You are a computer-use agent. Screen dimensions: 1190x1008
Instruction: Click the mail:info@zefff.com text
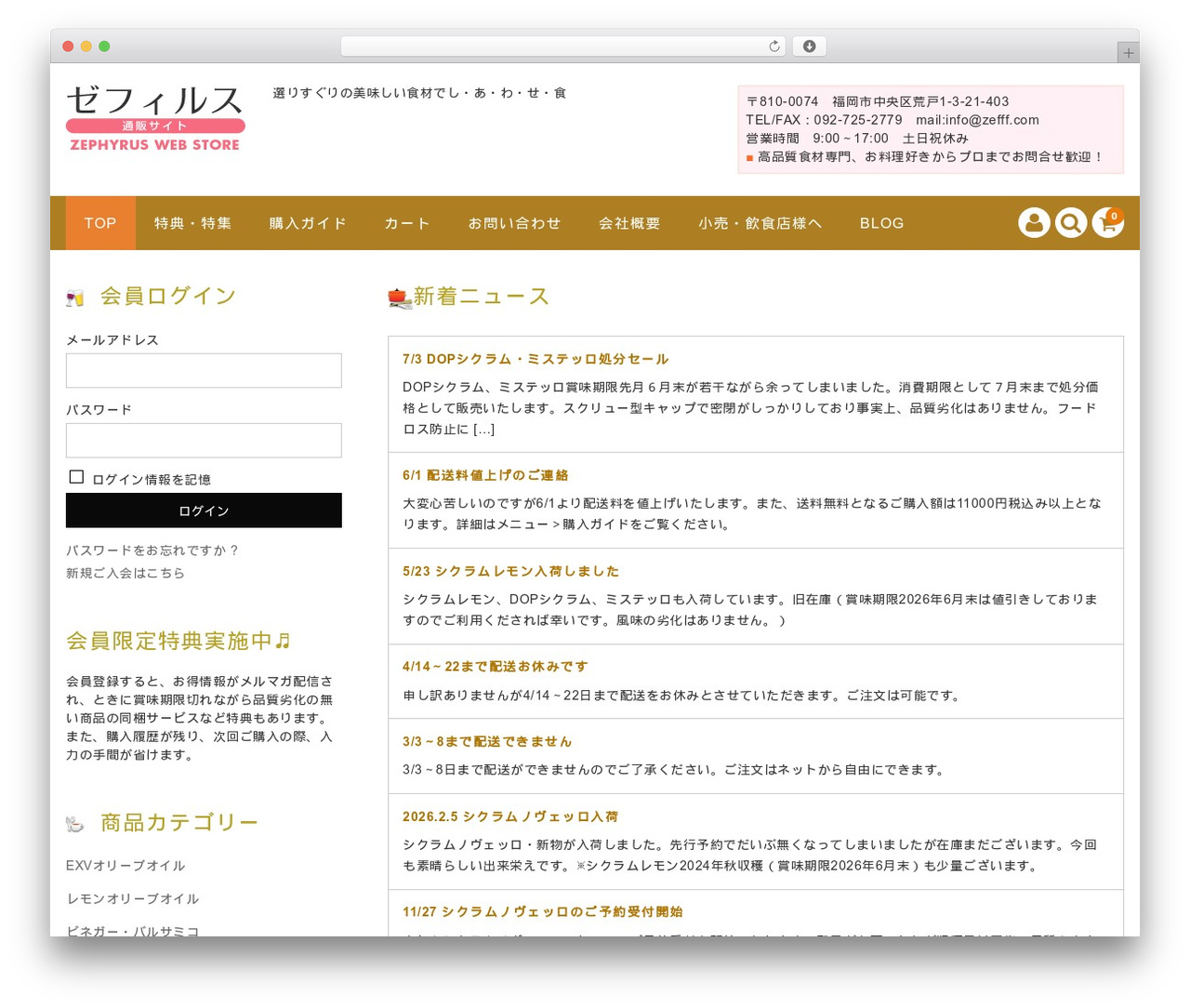click(x=977, y=120)
